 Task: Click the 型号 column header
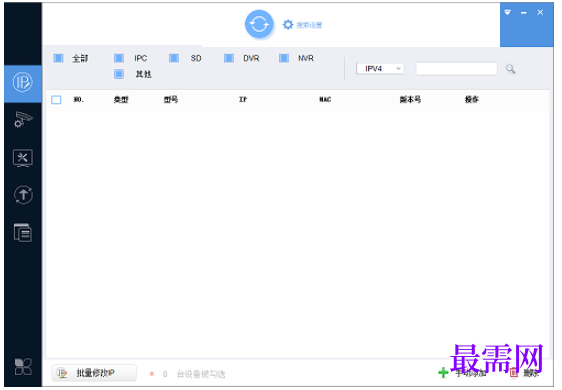171,99
